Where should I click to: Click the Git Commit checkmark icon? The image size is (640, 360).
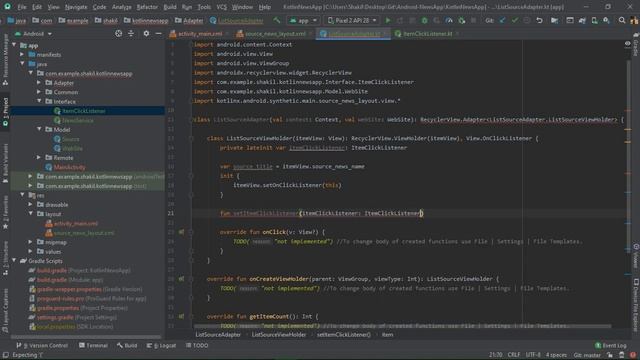(x=515, y=20)
